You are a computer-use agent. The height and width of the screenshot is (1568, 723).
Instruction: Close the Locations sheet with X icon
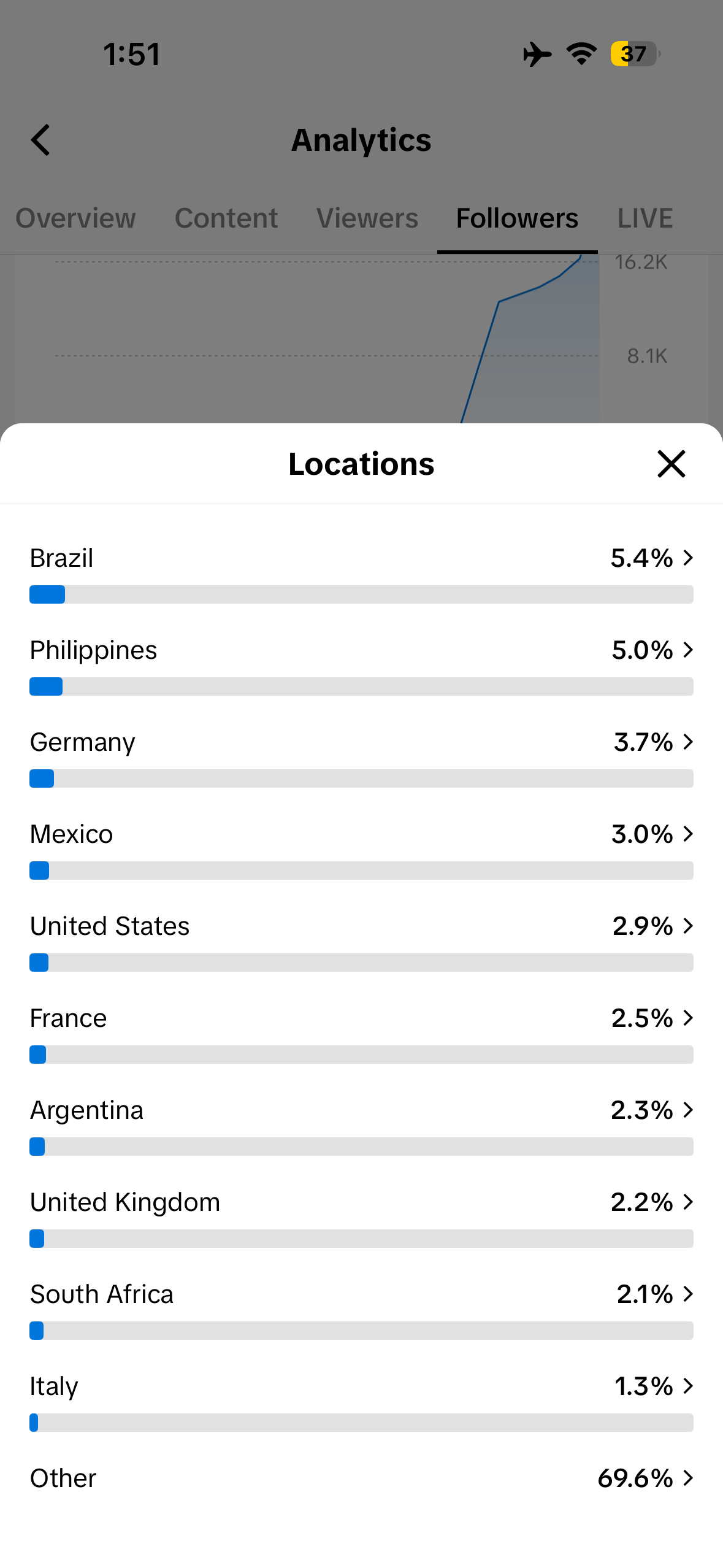671,464
